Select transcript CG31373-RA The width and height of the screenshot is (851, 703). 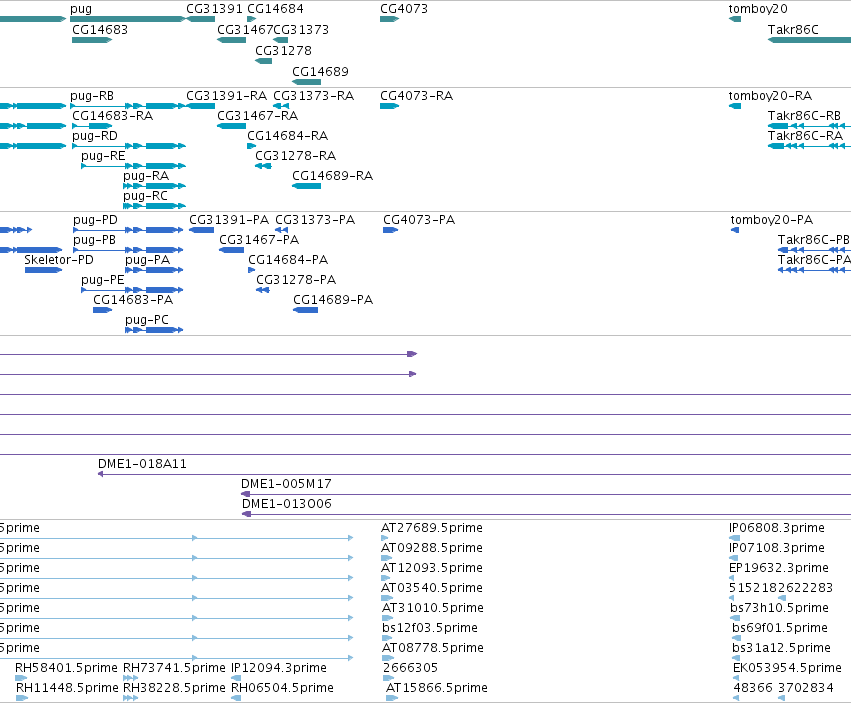[313, 96]
